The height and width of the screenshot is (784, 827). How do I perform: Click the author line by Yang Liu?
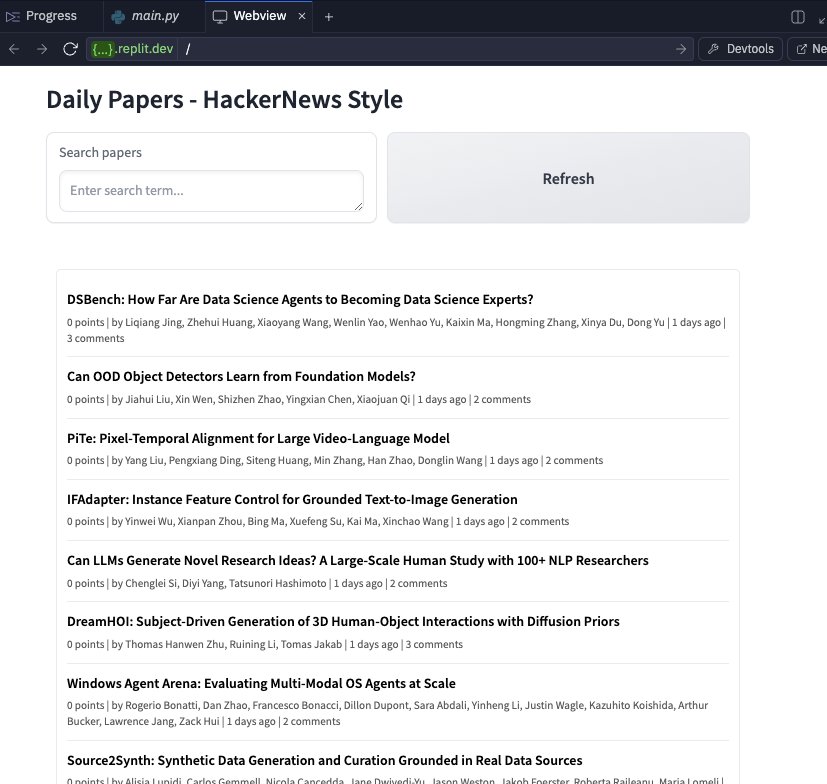pyautogui.click(x=303, y=461)
